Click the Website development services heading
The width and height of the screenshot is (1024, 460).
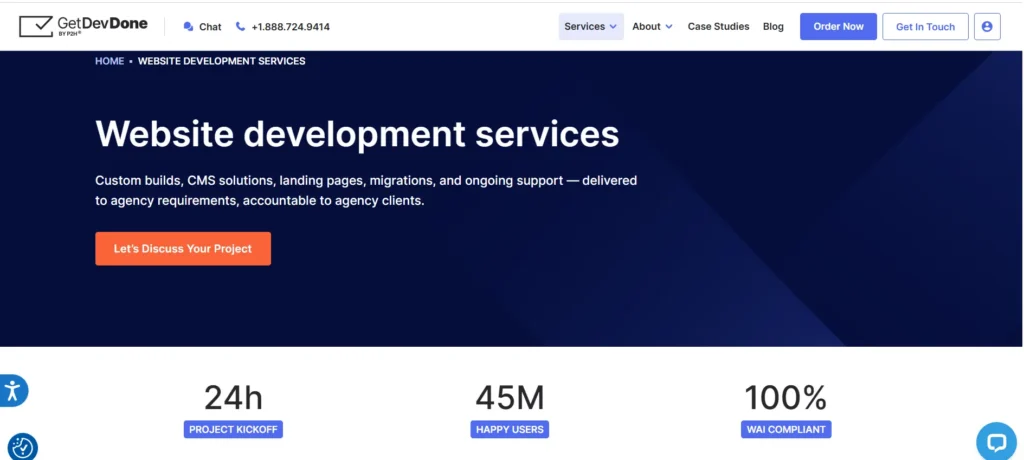coord(357,135)
